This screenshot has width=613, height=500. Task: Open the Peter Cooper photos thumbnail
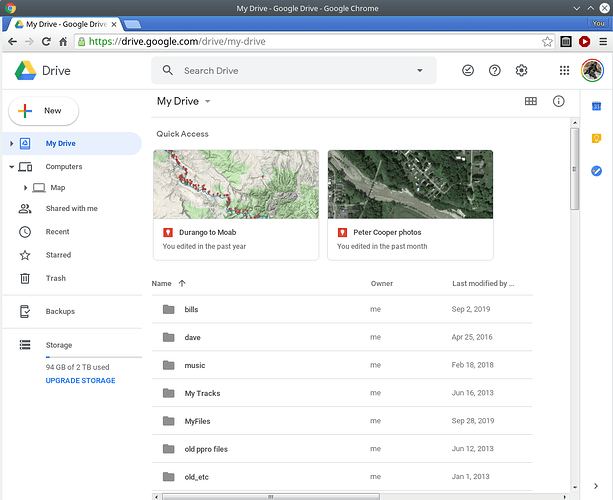pos(410,184)
